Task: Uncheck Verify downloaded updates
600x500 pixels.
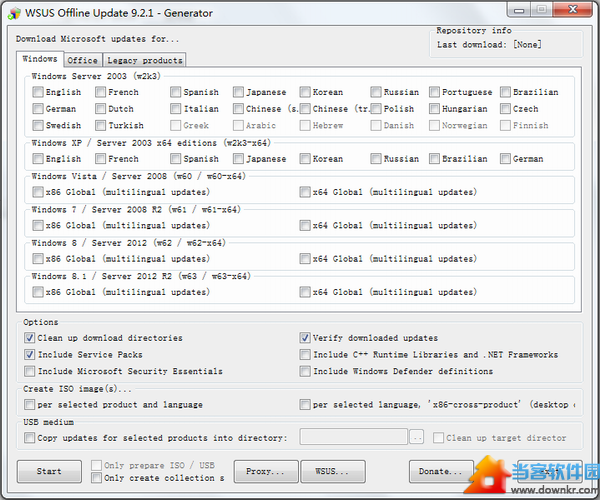Action: click(x=305, y=338)
